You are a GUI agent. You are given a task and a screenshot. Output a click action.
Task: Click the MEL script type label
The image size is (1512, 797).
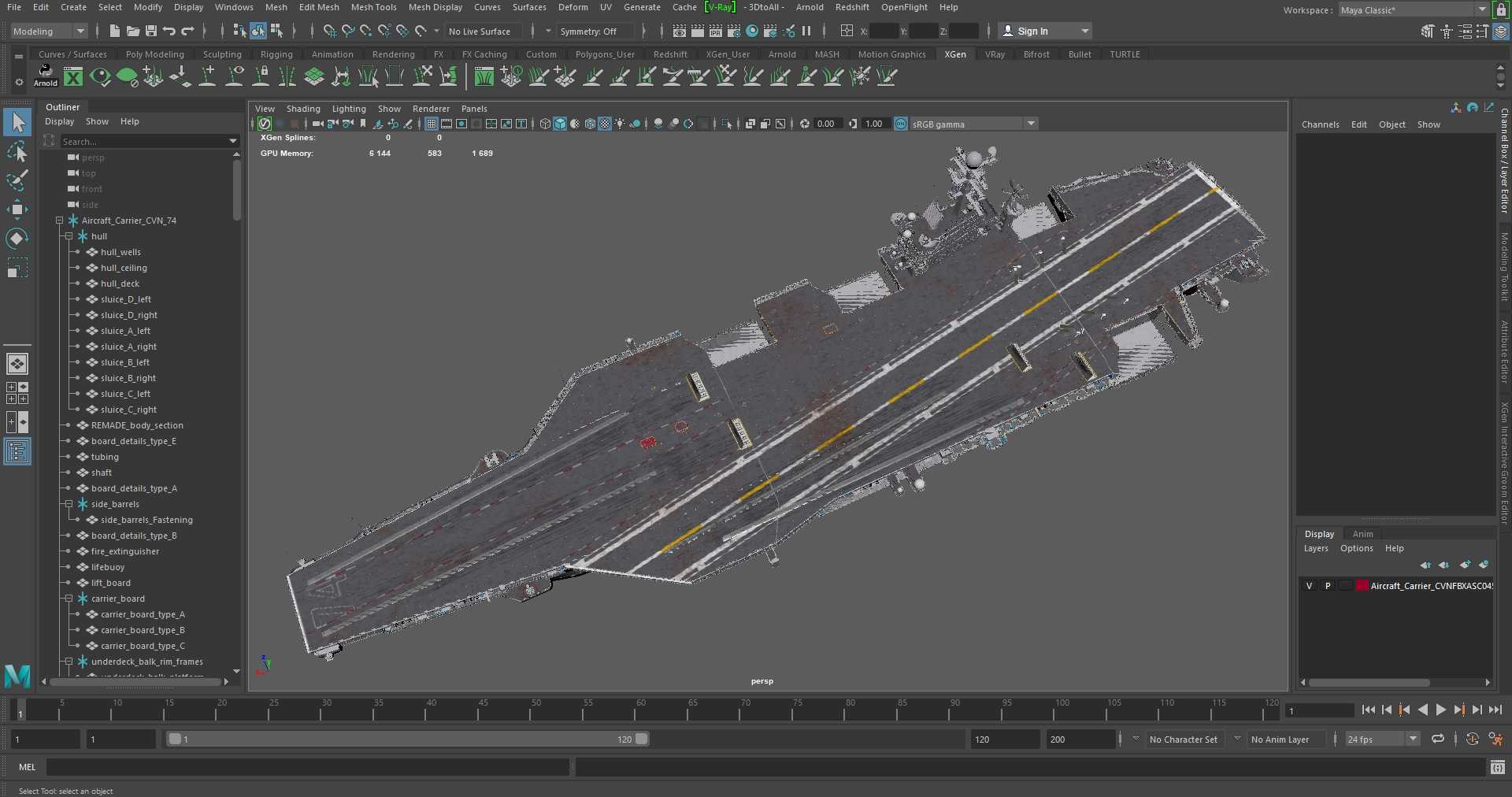[28, 766]
